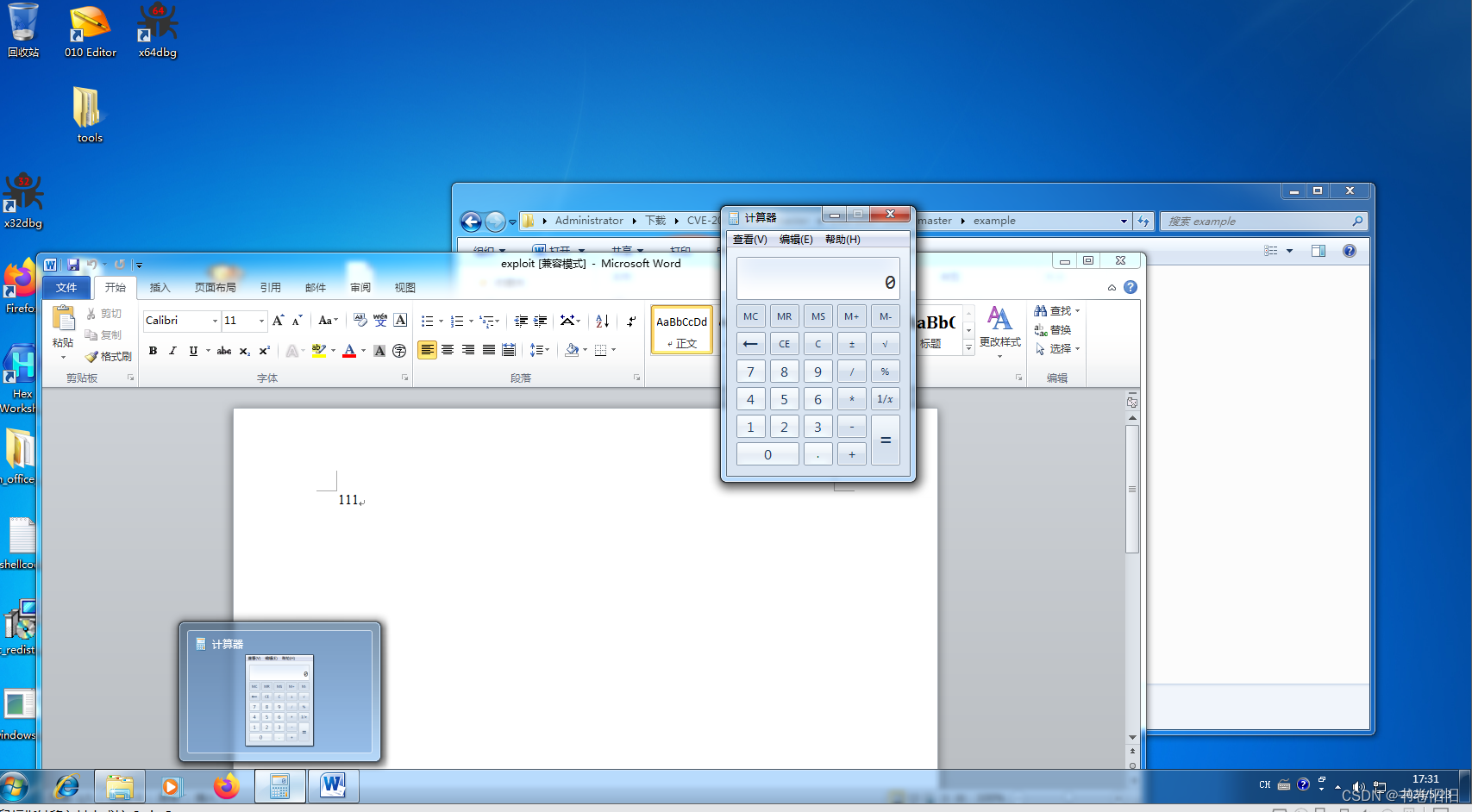Screen dimensions: 1472x812
Task: Open Word help with the blue question icon
Action: point(1131,287)
